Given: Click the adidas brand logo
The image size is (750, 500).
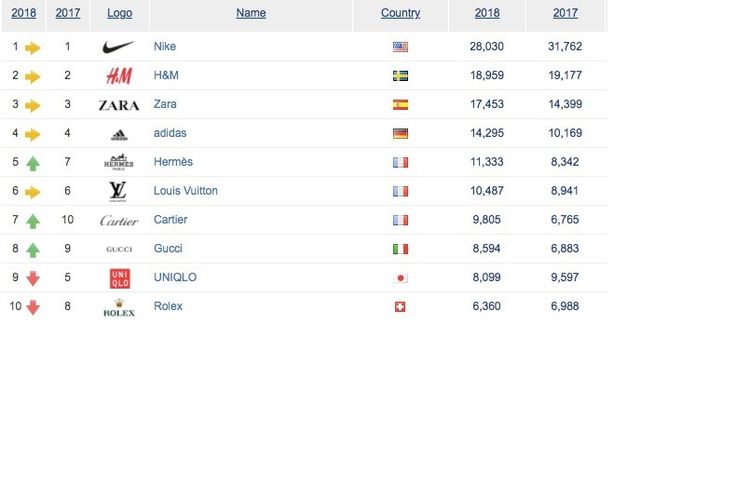Looking at the screenshot, I should coord(119,134).
